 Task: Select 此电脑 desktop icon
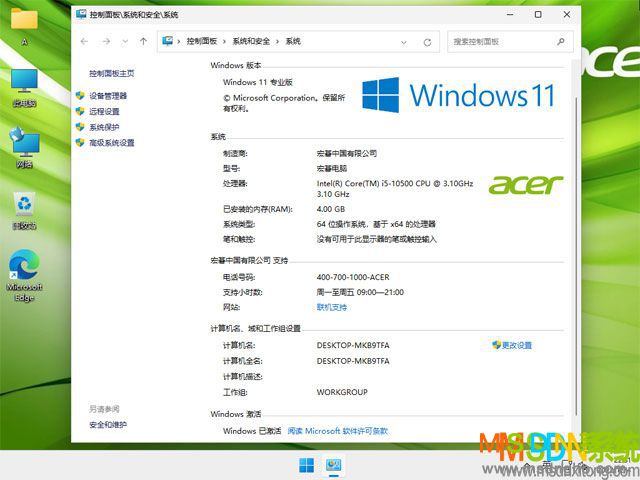click(x=24, y=88)
